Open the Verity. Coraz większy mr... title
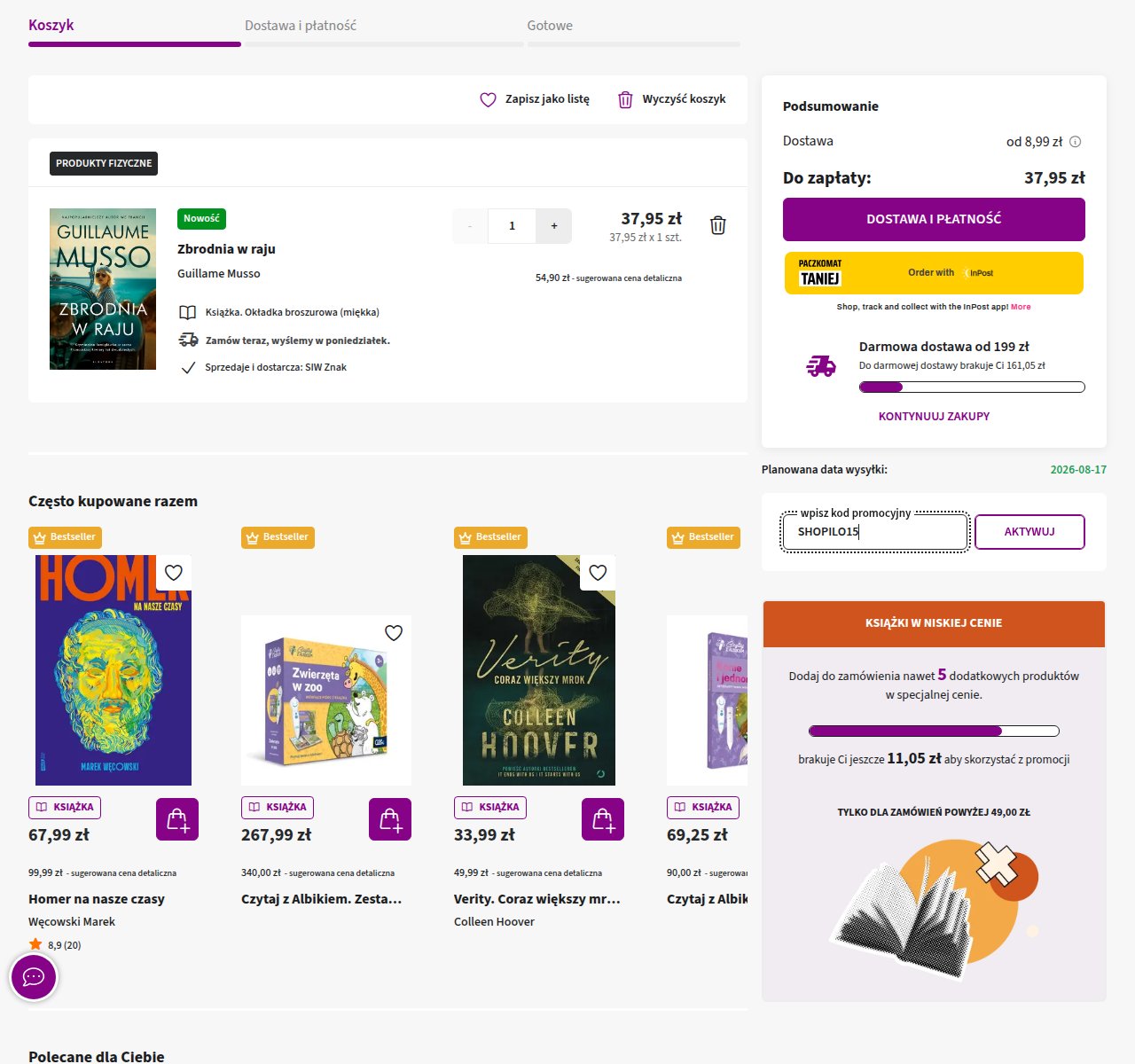 click(537, 899)
